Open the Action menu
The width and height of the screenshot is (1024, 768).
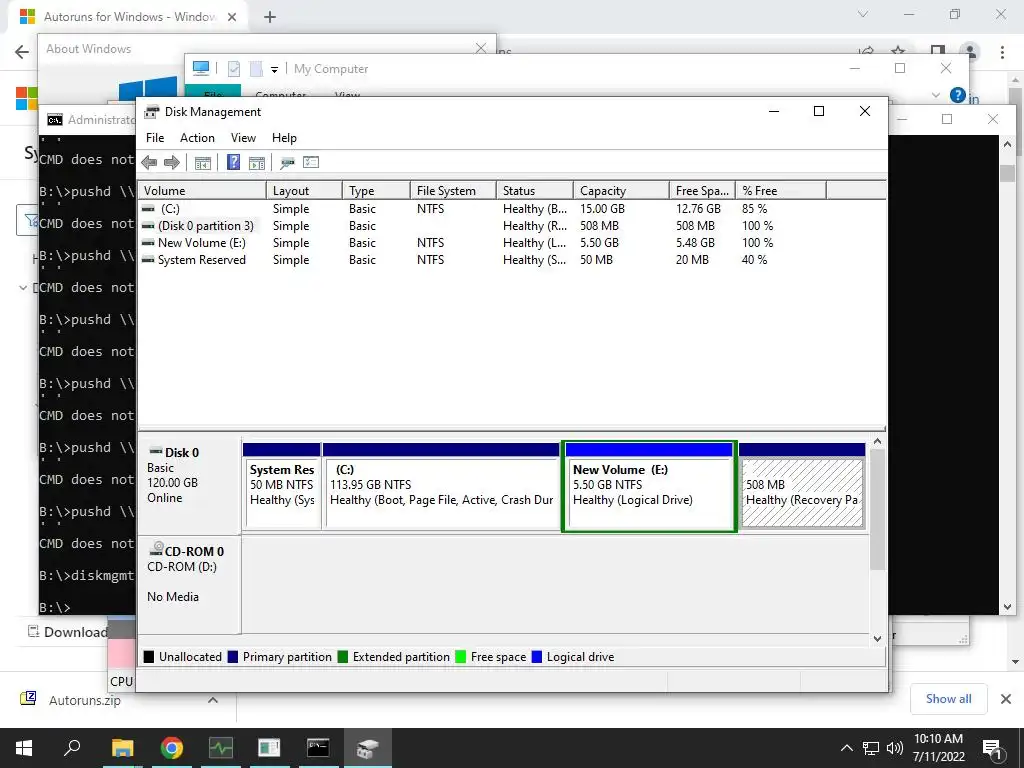(197, 138)
